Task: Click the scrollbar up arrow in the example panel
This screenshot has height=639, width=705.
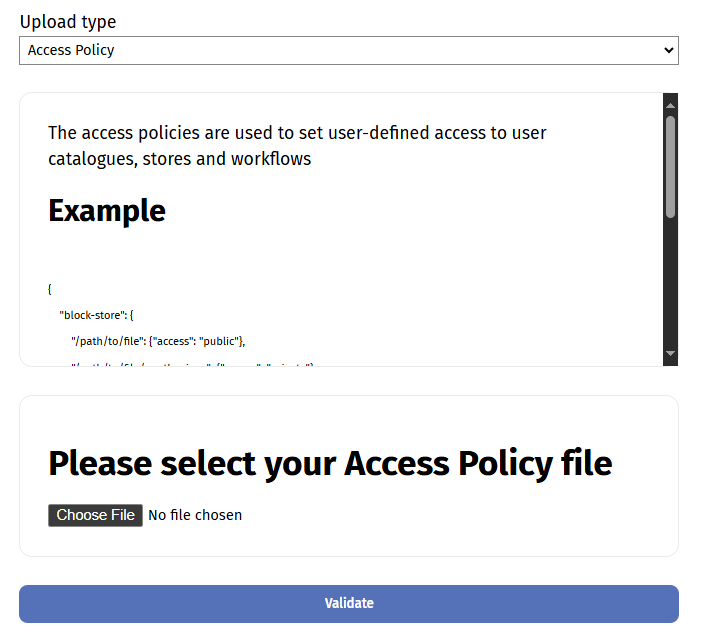Action: click(x=670, y=102)
